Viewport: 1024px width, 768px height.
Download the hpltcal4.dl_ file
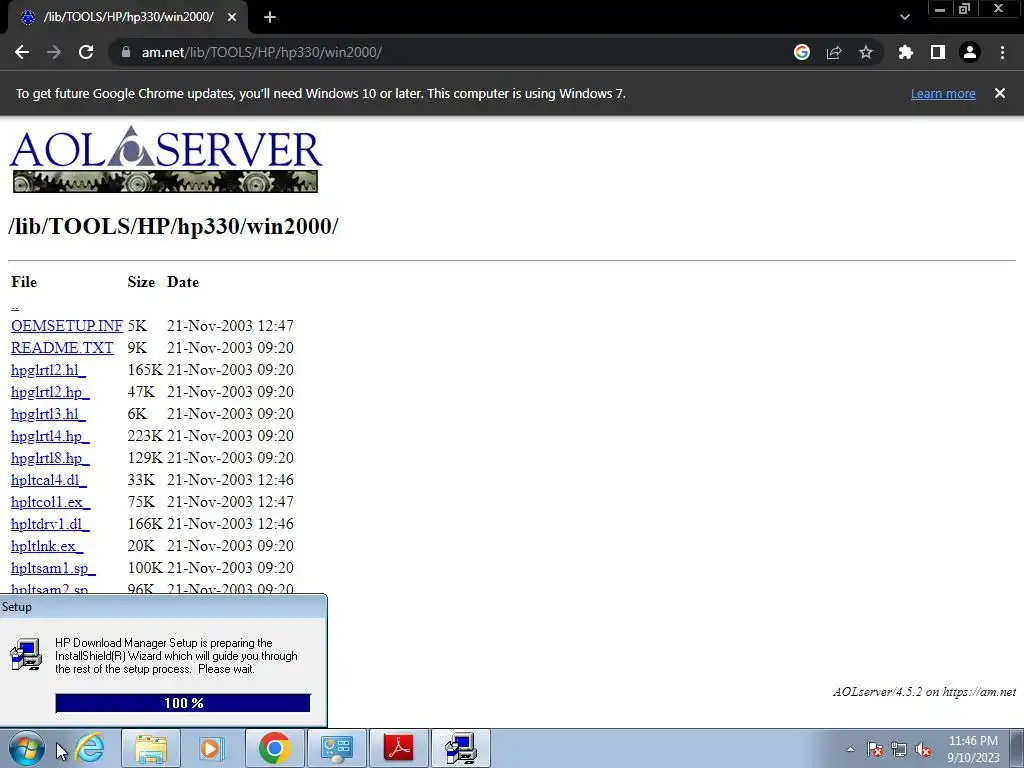49,480
